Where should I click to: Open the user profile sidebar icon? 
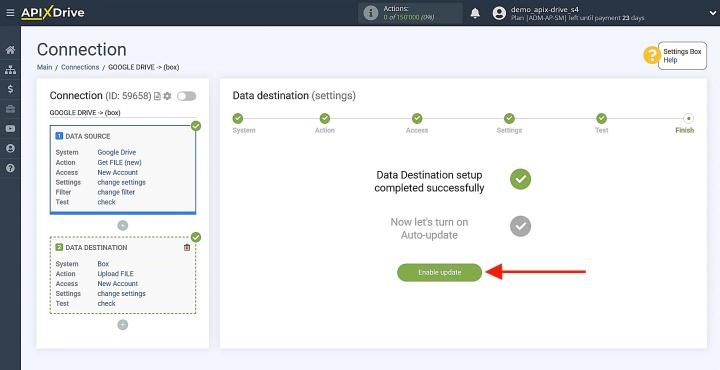[10, 148]
